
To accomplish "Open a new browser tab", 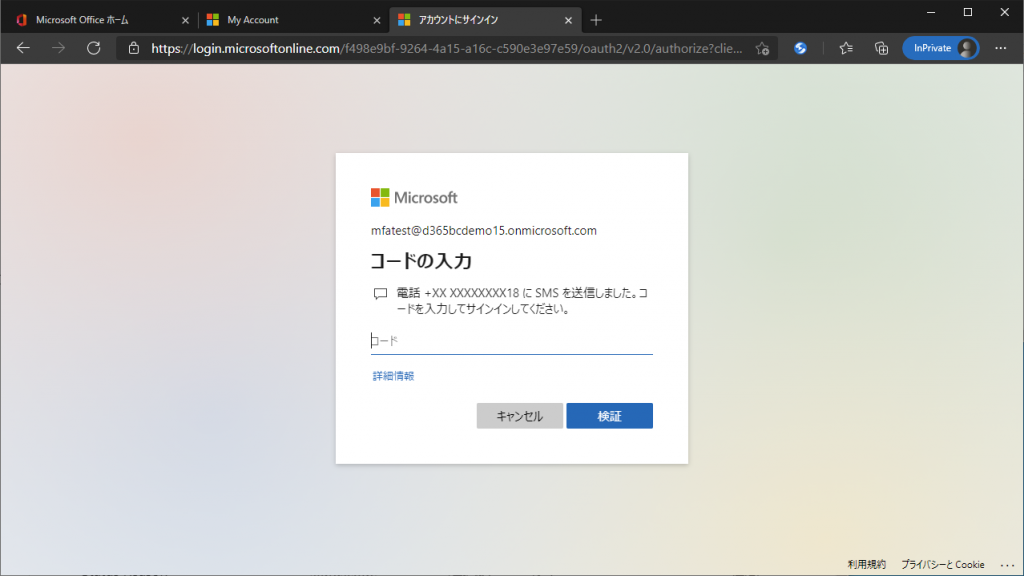I will click(x=596, y=20).
